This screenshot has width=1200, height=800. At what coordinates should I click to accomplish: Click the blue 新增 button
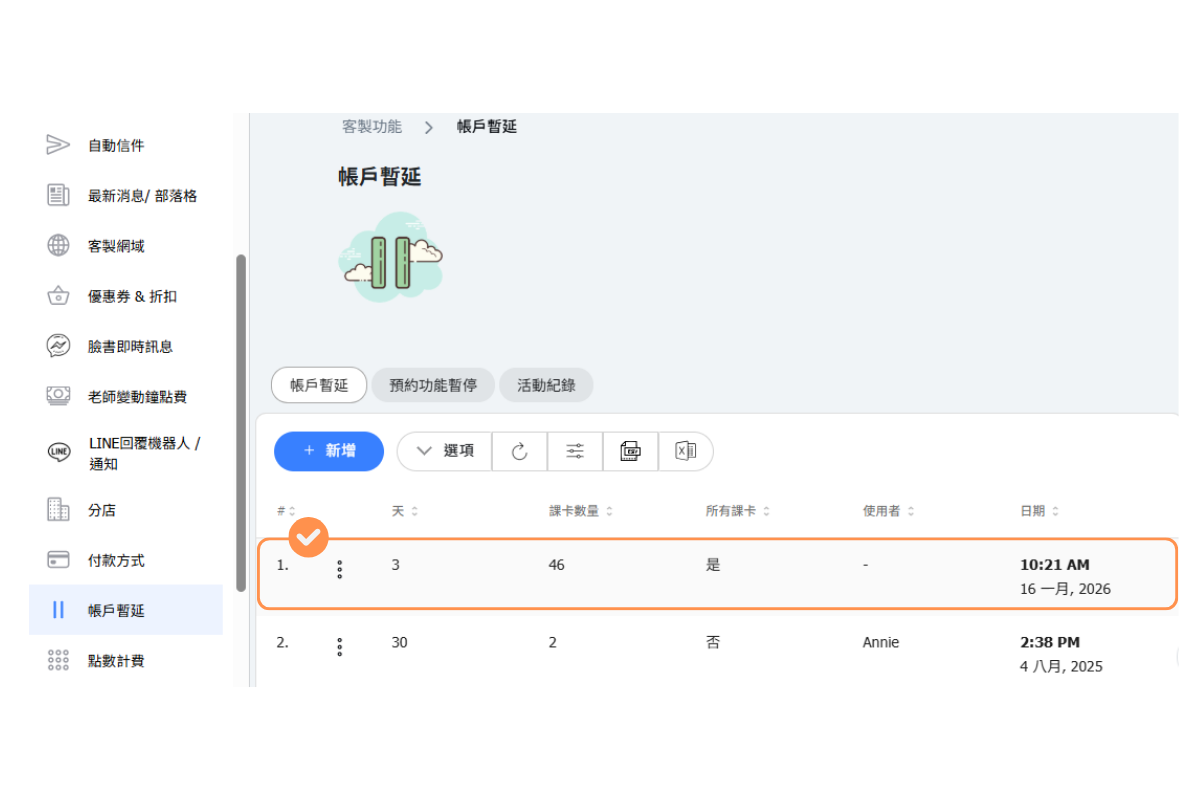coord(329,451)
